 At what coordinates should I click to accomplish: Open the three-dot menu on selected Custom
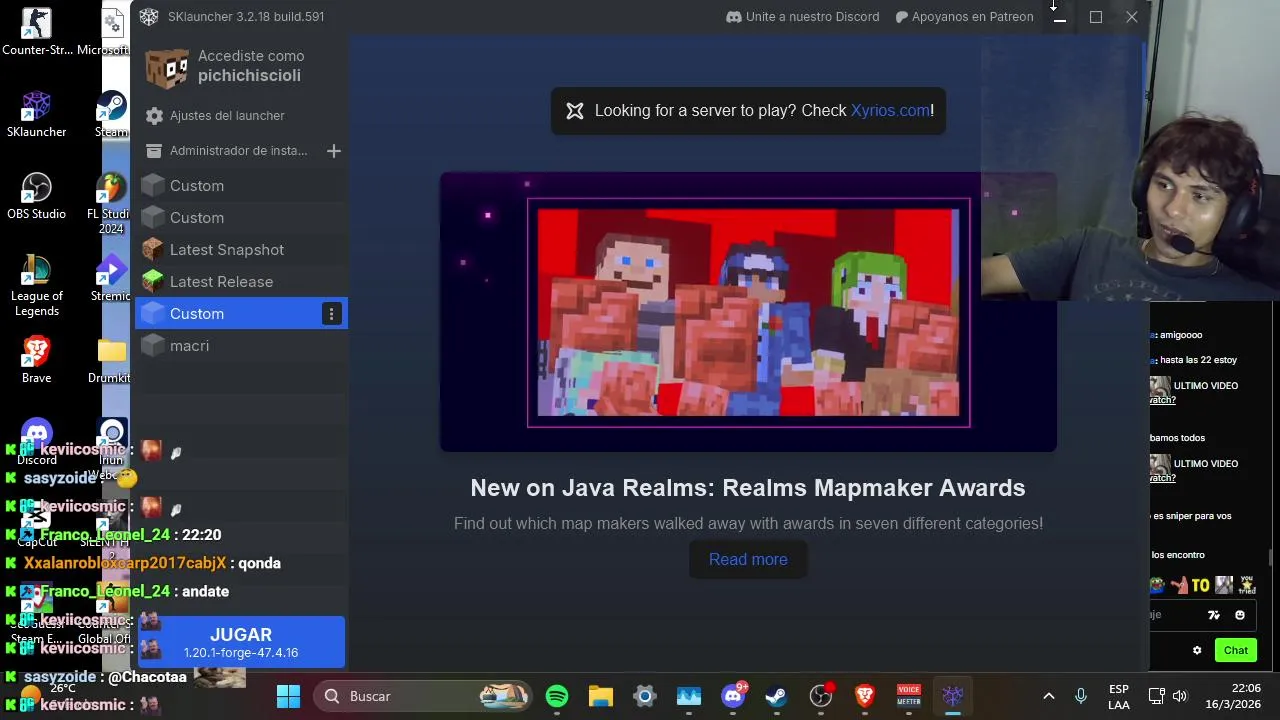coord(331,314)
